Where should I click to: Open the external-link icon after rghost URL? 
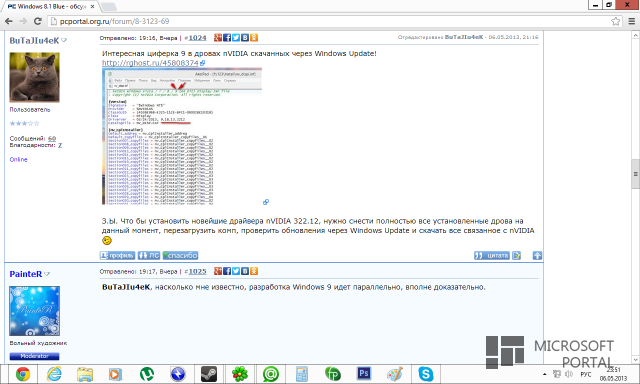202,63
